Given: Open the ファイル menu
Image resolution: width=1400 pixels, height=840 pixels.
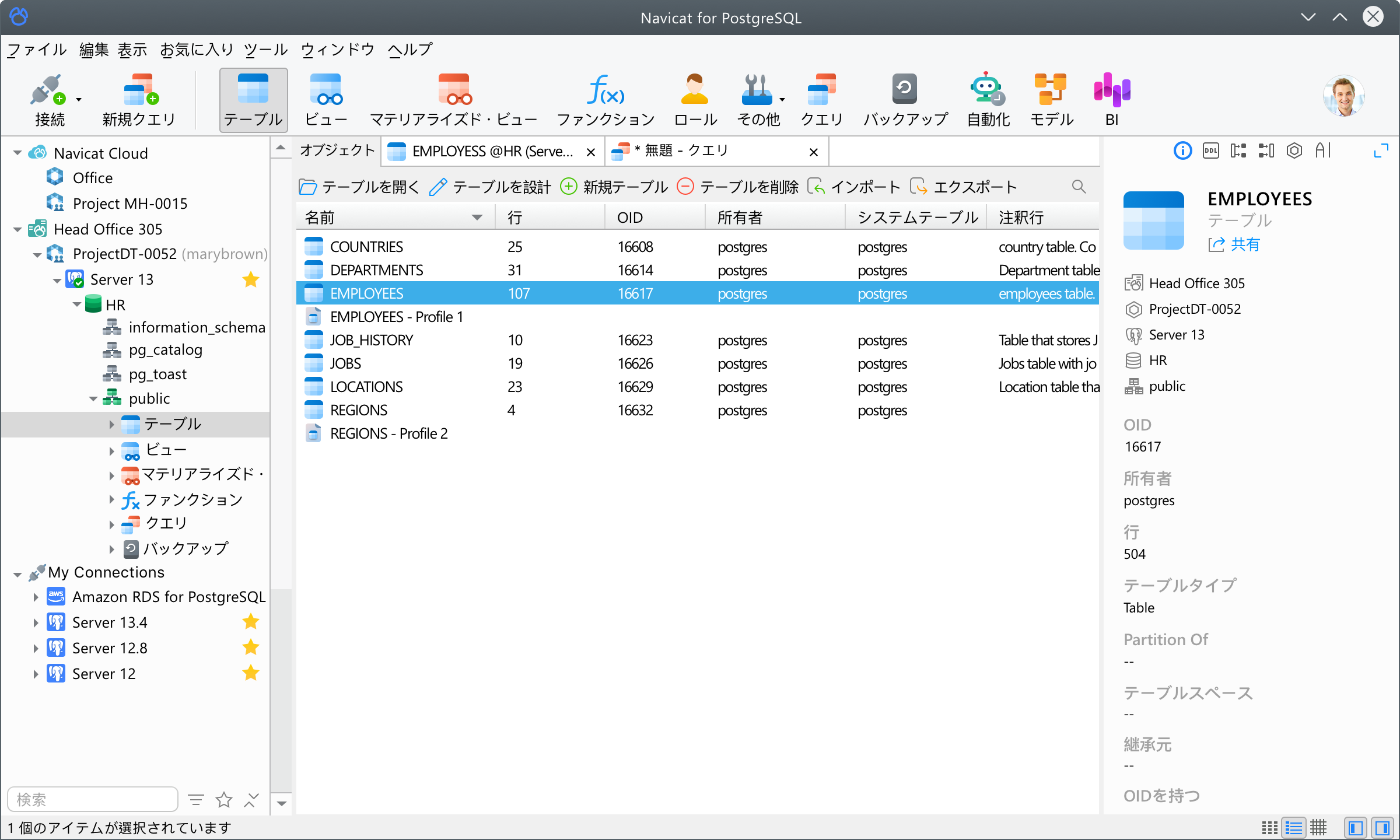Looking at the screenshot, I should 37,50.
